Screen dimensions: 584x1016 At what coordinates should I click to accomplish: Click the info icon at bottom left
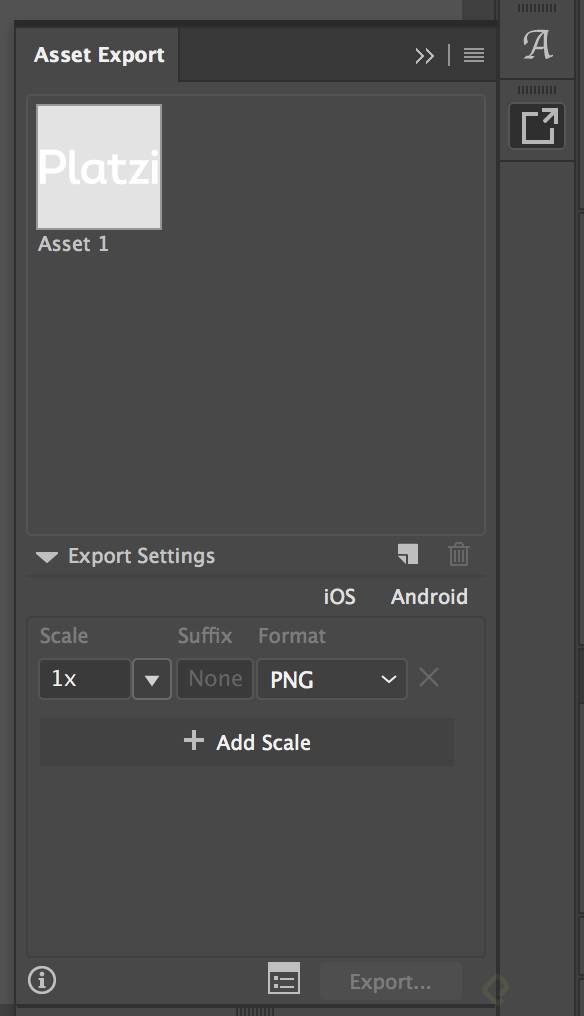41,979
